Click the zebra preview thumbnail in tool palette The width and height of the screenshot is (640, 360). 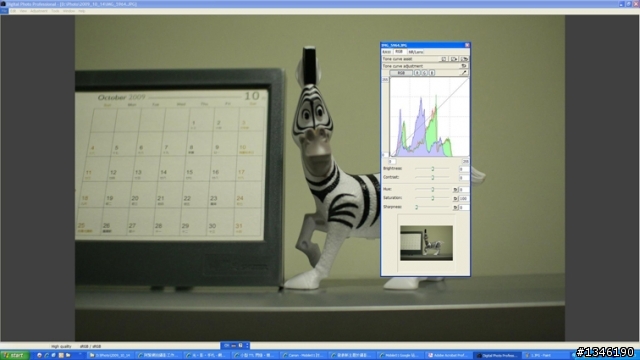click(426, 243)
